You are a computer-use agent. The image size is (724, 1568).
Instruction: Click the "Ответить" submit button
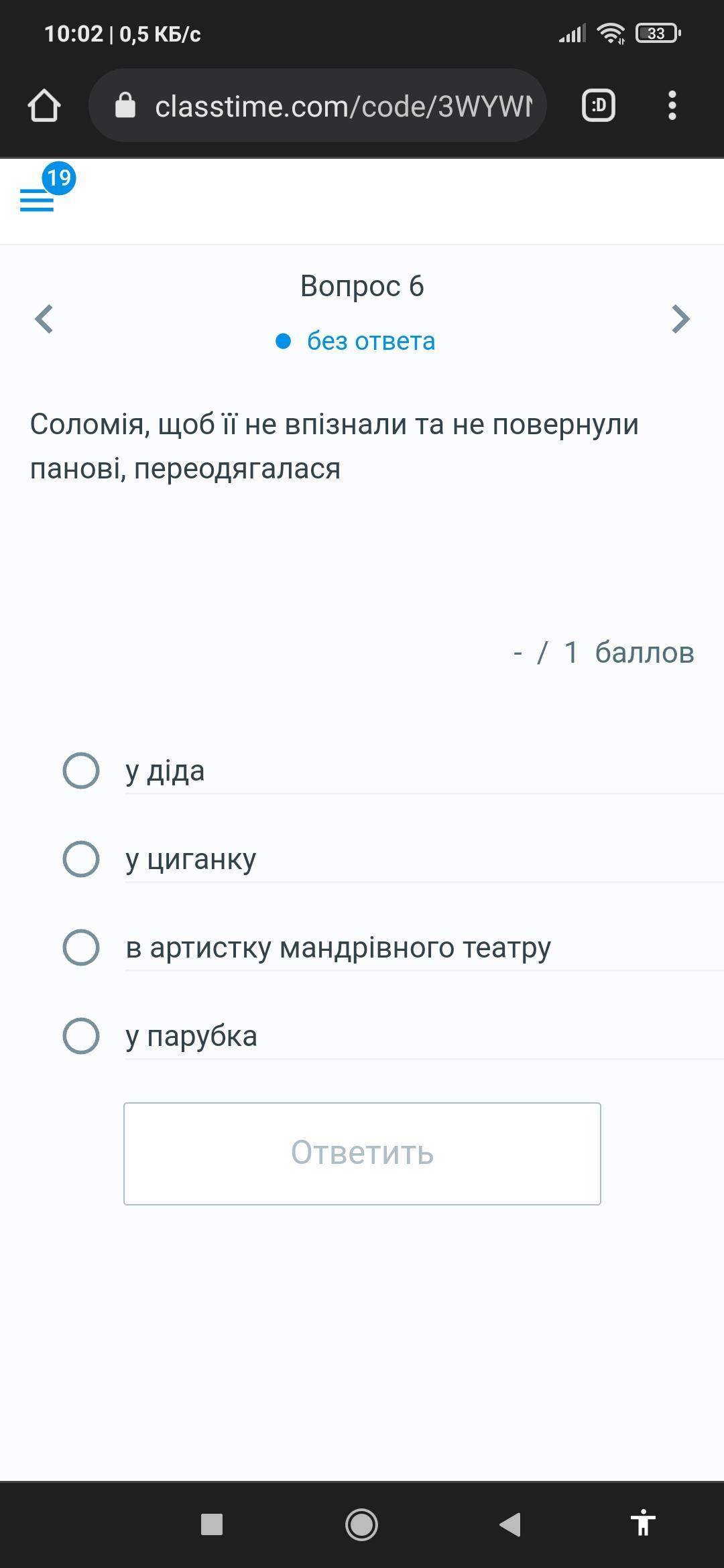coord(362,1153)
